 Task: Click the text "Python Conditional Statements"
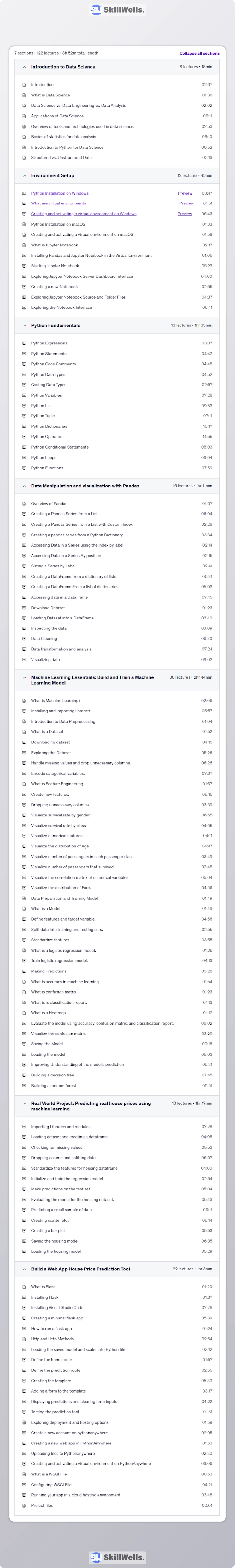60,447
